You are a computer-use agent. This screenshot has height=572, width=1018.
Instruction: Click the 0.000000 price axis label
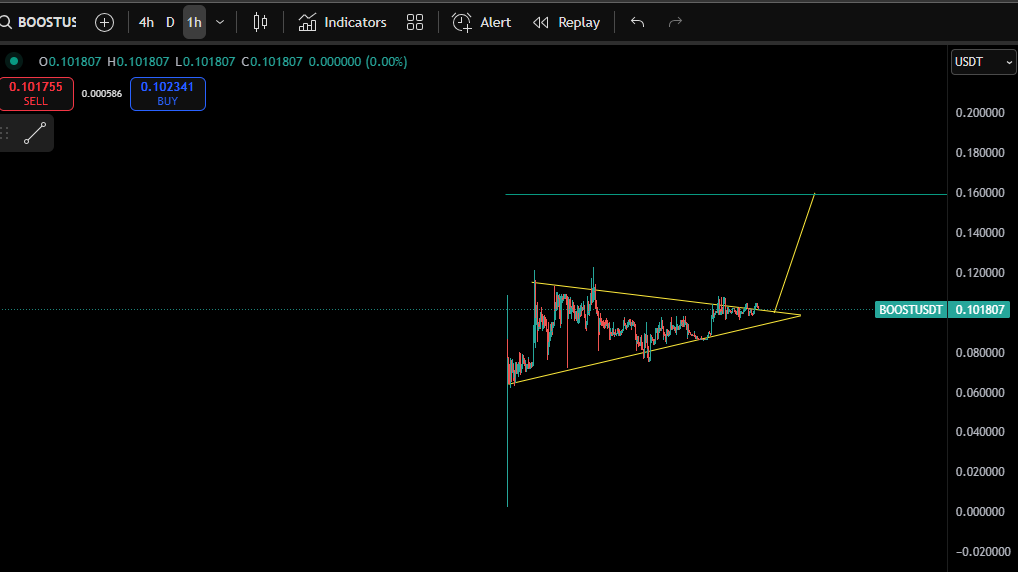pos(980,512)
